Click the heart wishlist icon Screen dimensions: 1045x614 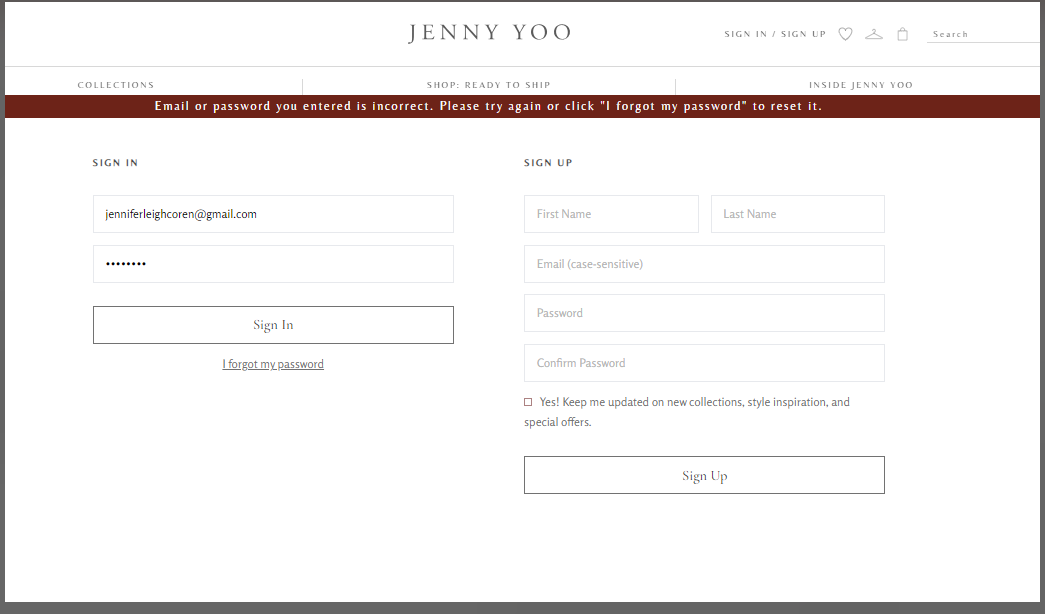(x=845, y=34)
